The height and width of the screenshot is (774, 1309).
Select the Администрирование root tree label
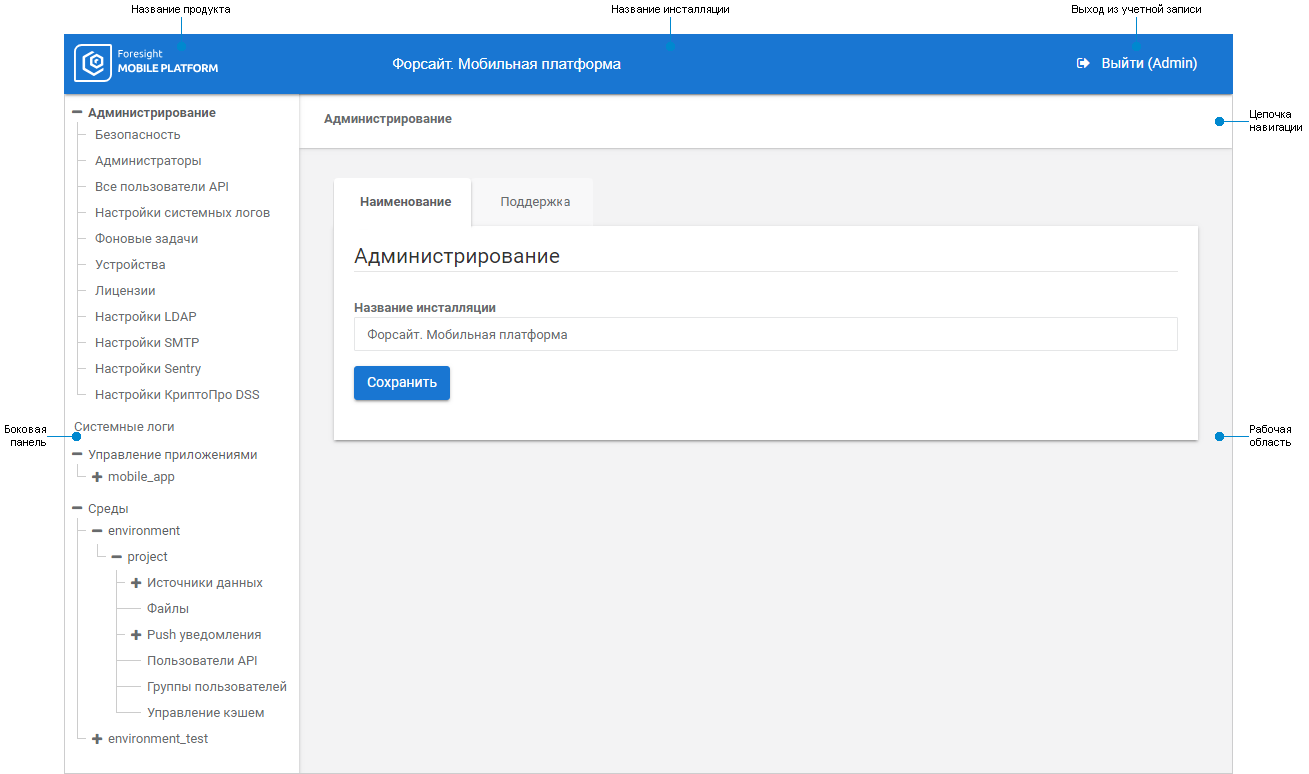[152, 113]
